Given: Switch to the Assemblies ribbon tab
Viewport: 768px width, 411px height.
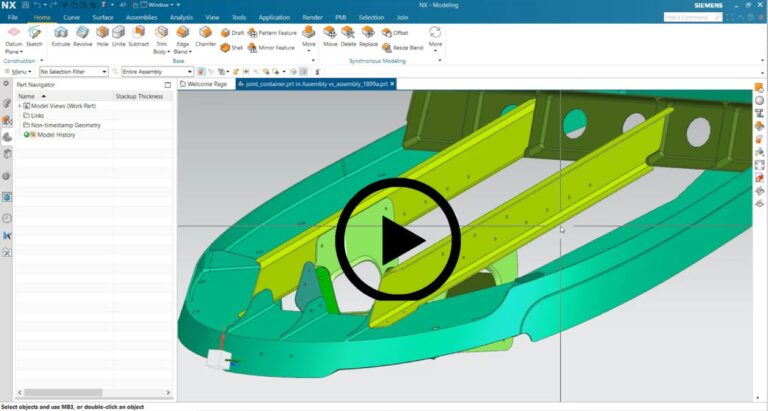Looking at the screenshot, I should pos(141,17).
